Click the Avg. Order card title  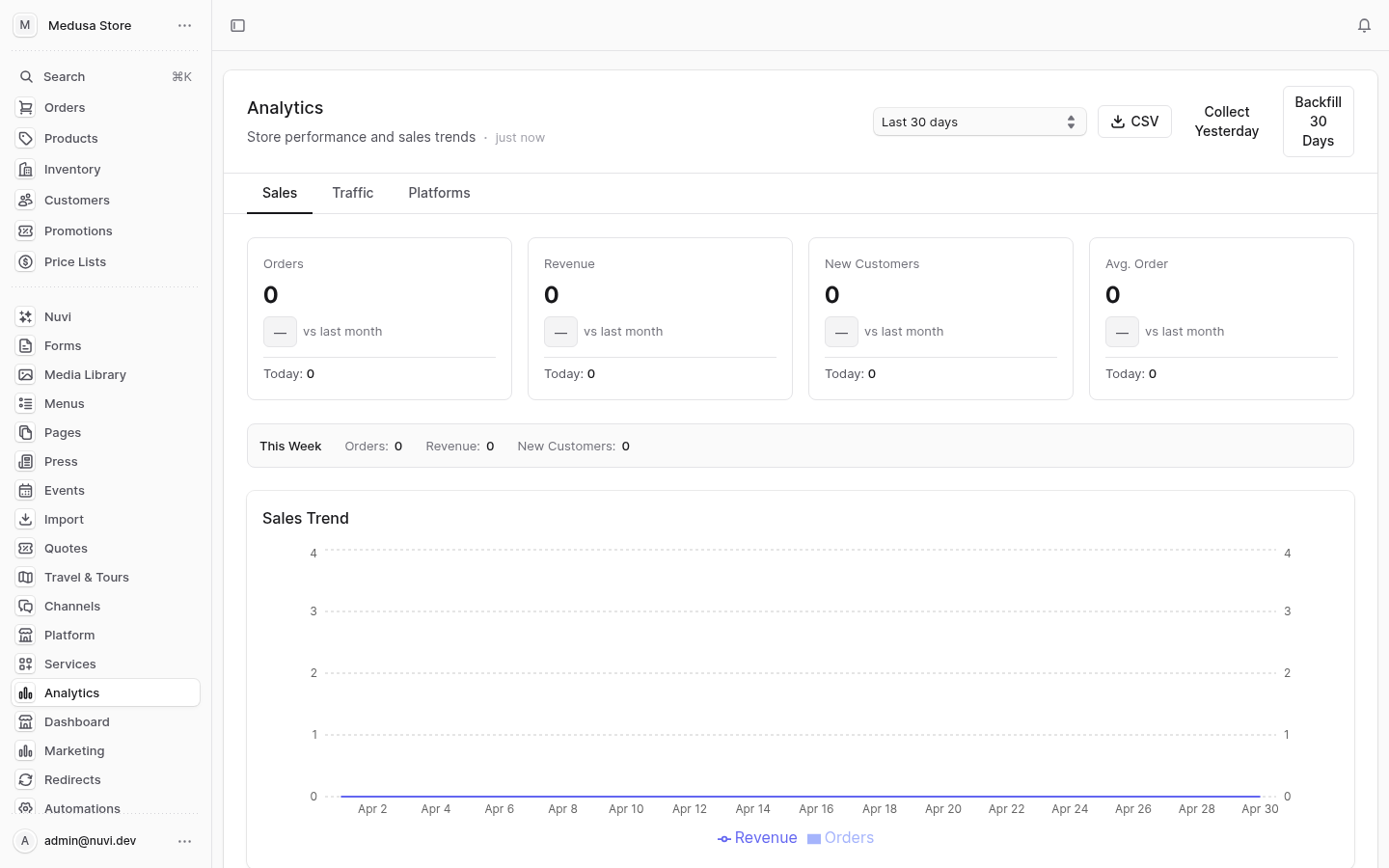(1136, 264)
